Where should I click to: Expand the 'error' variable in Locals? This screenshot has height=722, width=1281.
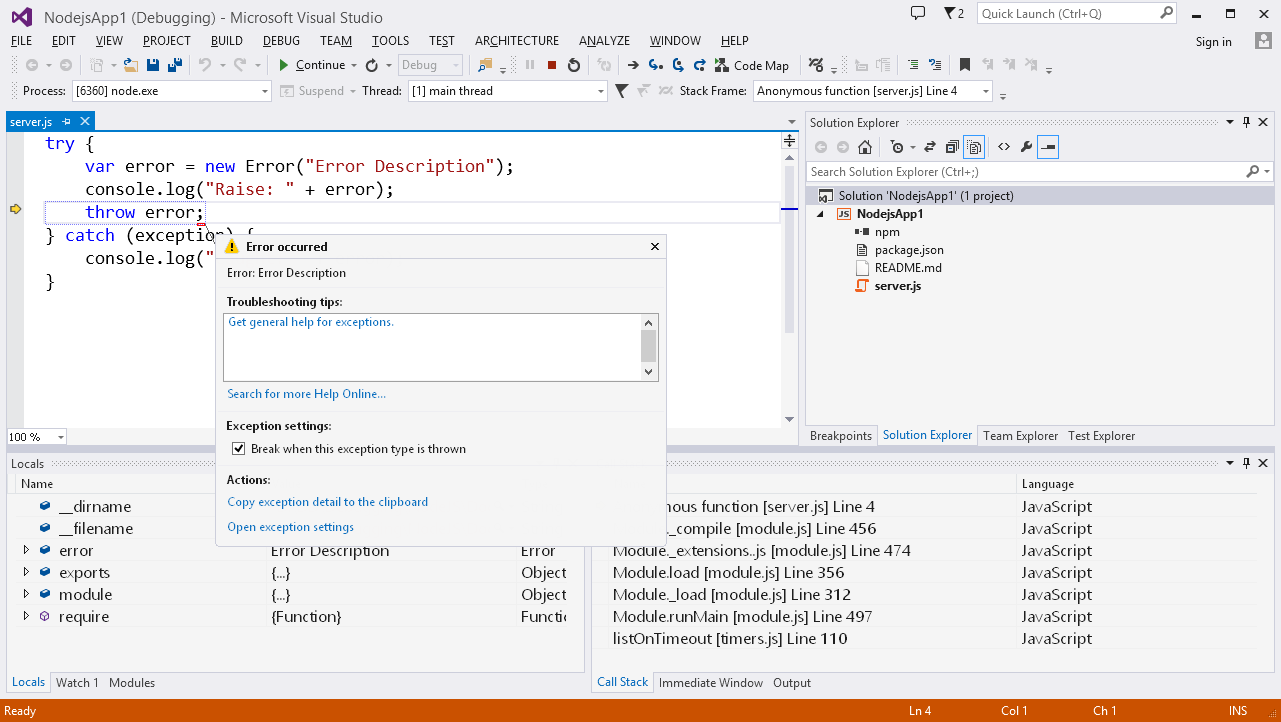[x=27, y=551]
